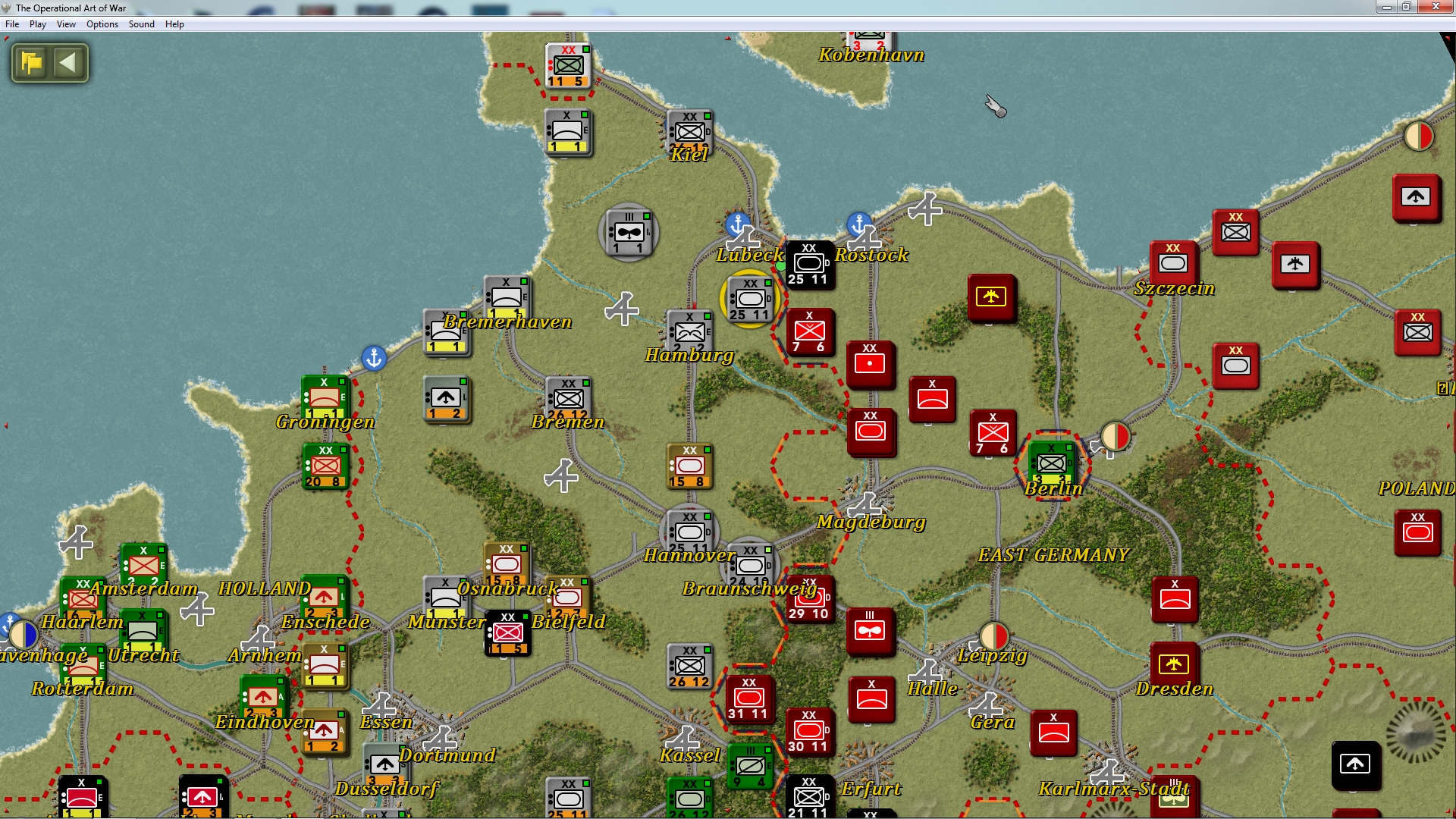Select the tan 15-8 division north of Hannover
1456x819 pixels.
click(689, 466)
